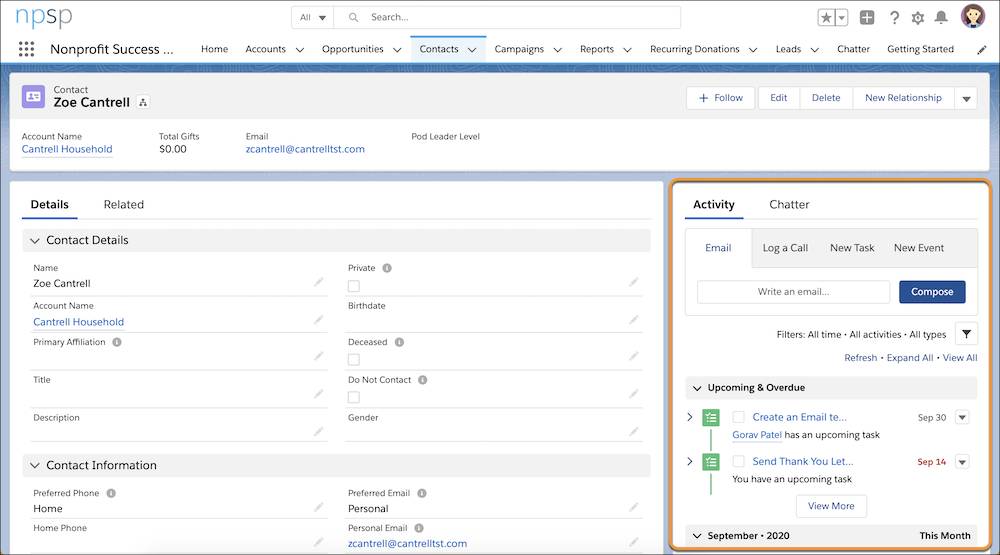Click the Edit button

[x=779, y=98]
